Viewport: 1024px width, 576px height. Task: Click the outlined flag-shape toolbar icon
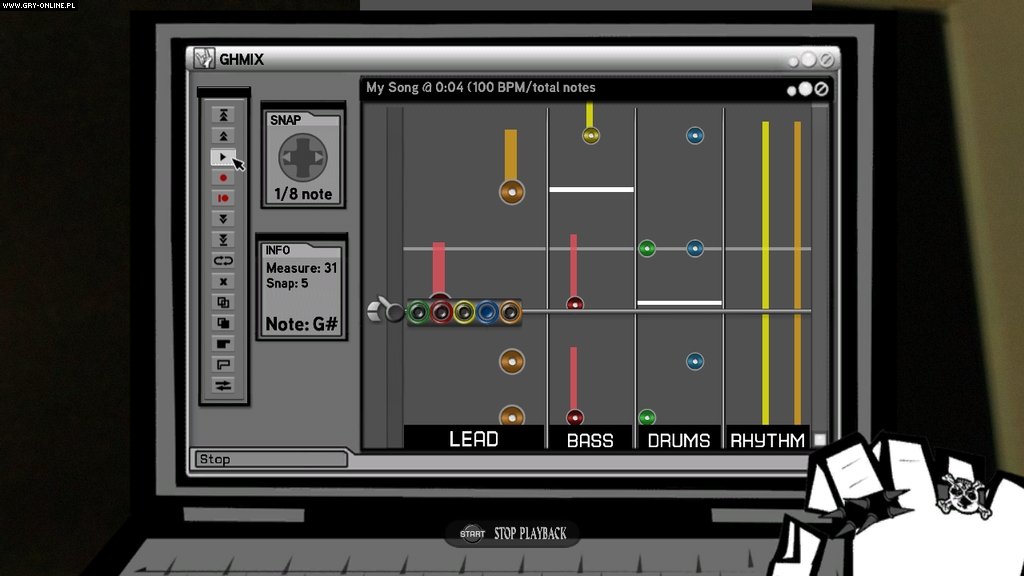click(x=223, y=364)
